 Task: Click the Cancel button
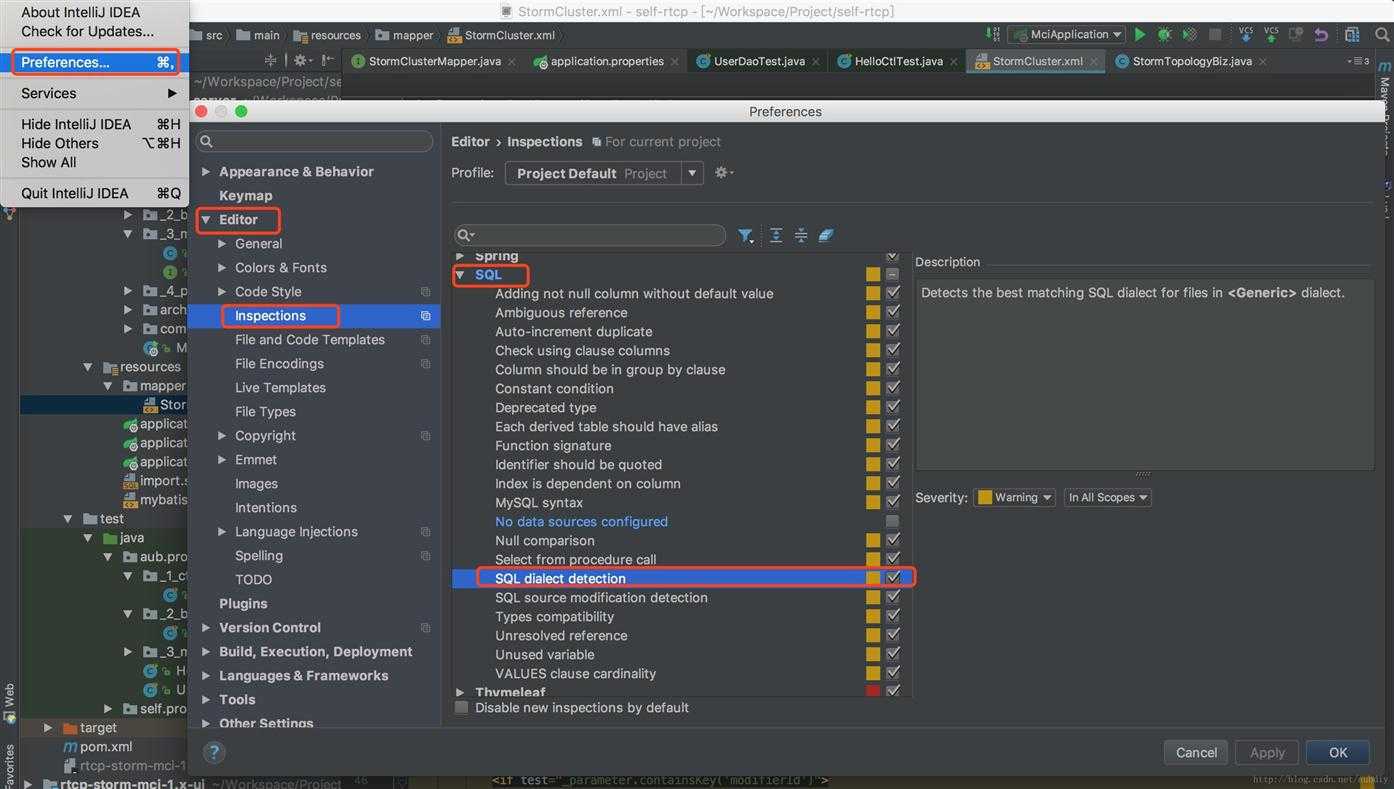pyautogui.click(x=1196, y=752)
